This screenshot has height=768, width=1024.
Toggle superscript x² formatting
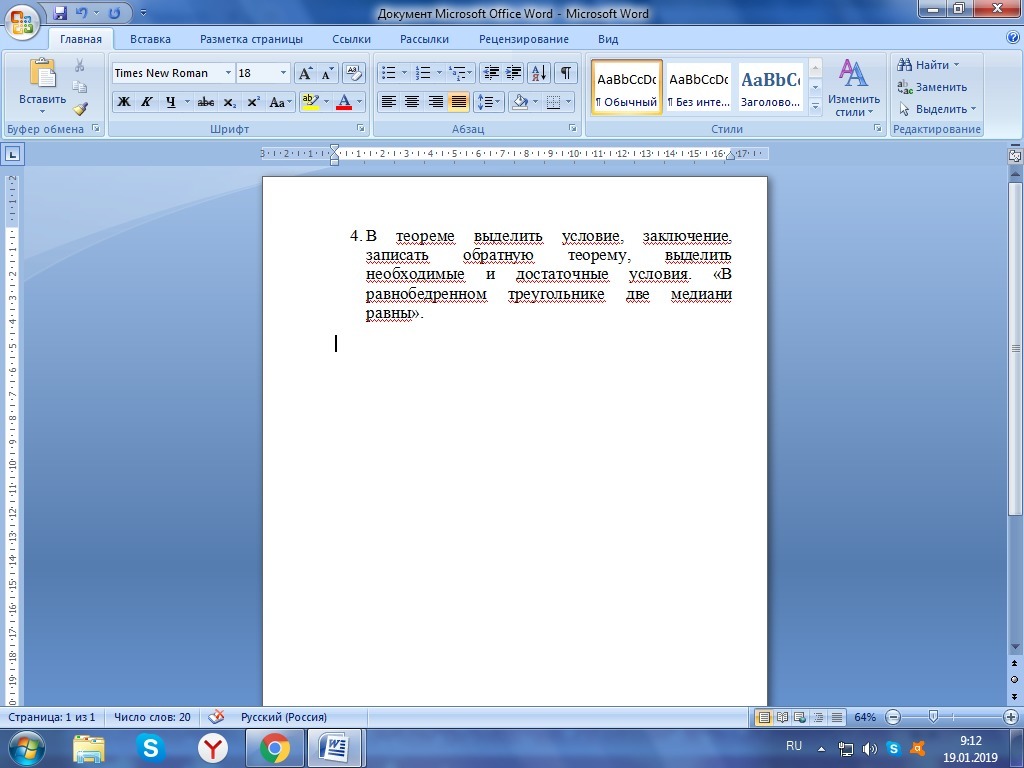253,102
